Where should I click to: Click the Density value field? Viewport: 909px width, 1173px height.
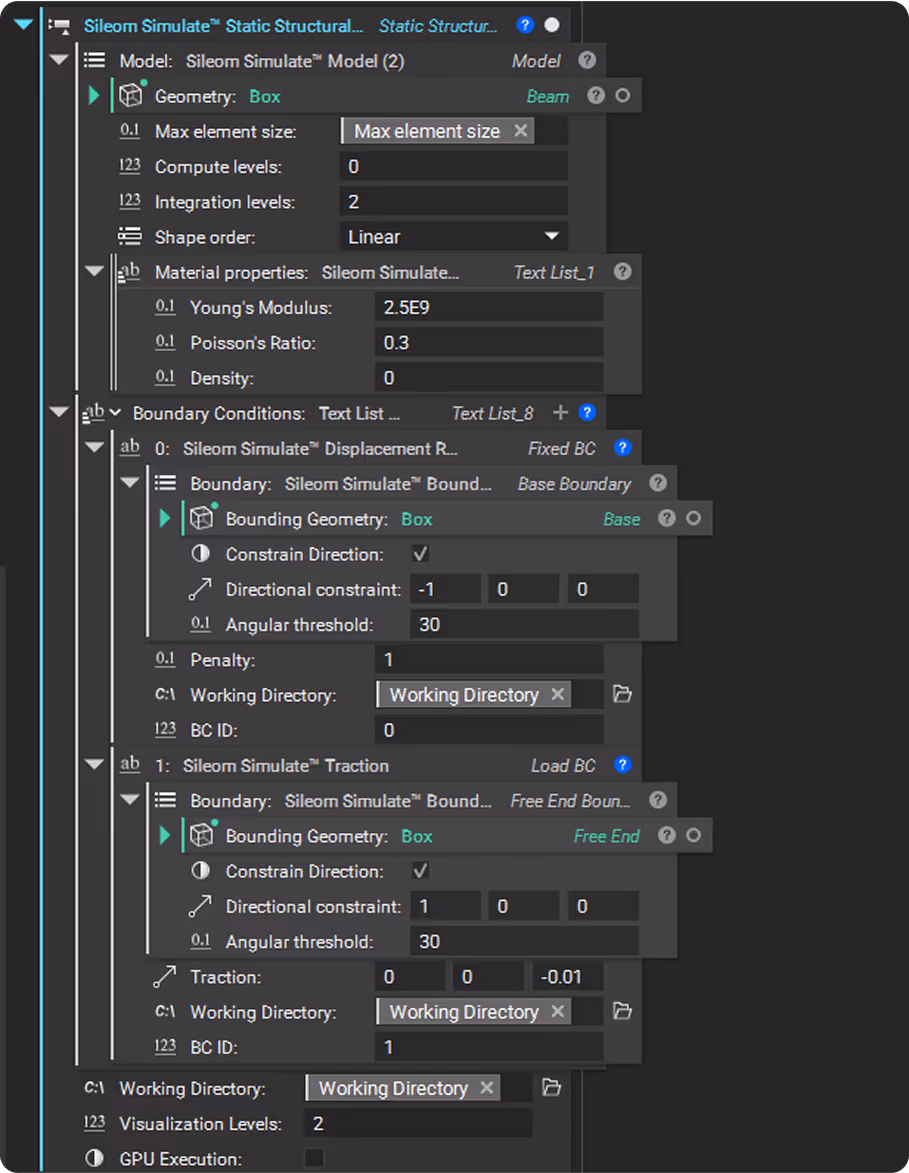tap(489, 377)
